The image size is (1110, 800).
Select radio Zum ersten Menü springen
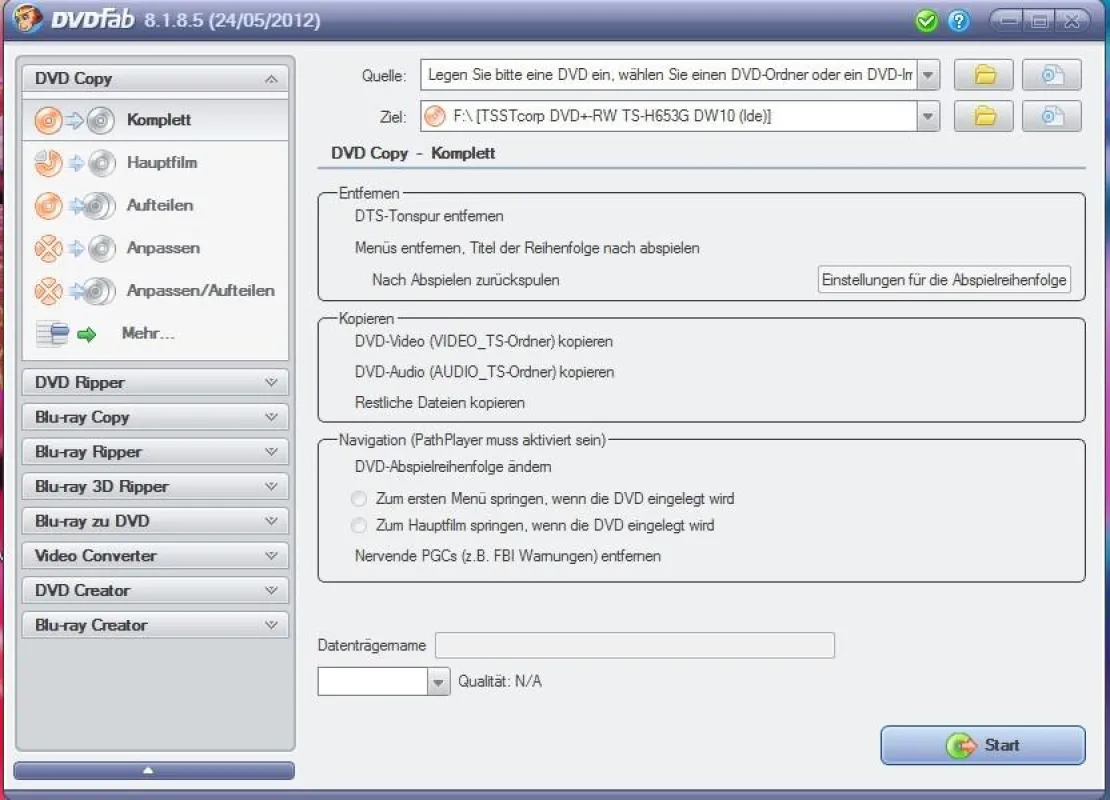359,499
